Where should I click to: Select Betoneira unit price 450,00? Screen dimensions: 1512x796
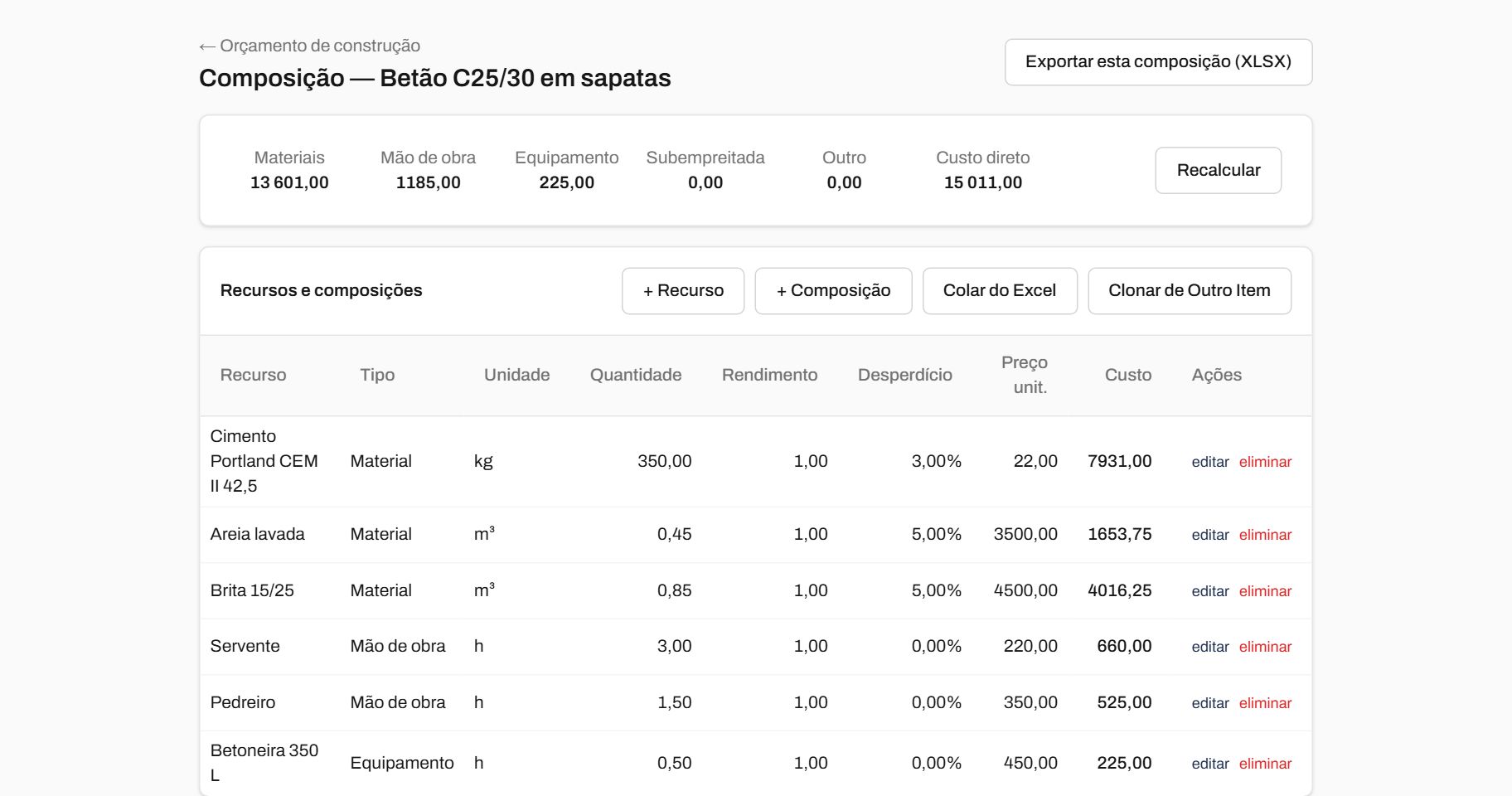[1030, 763]
